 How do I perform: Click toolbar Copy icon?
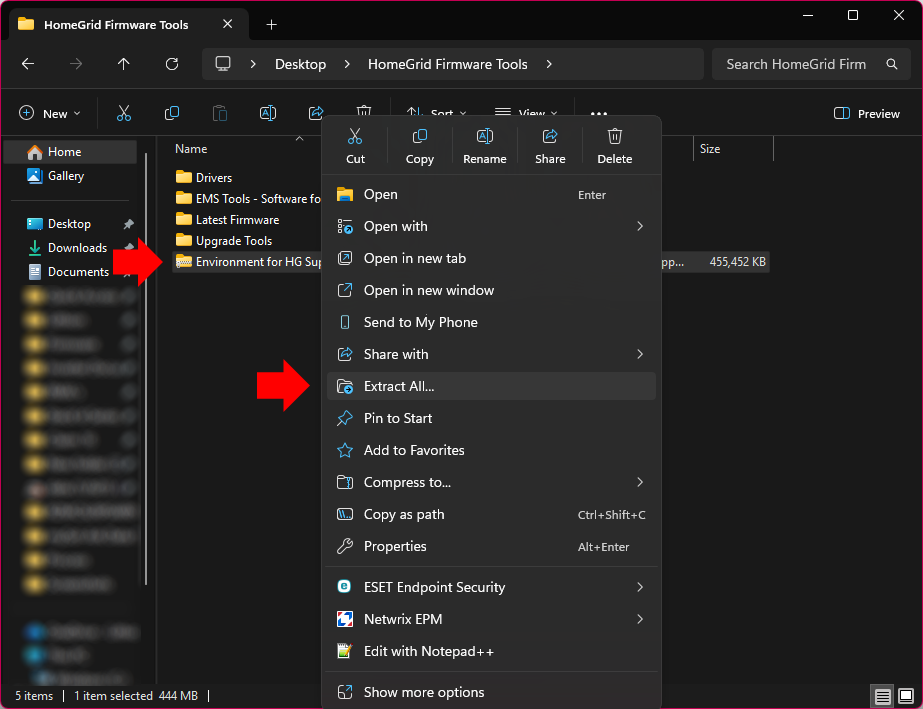(x=172, y=113)
